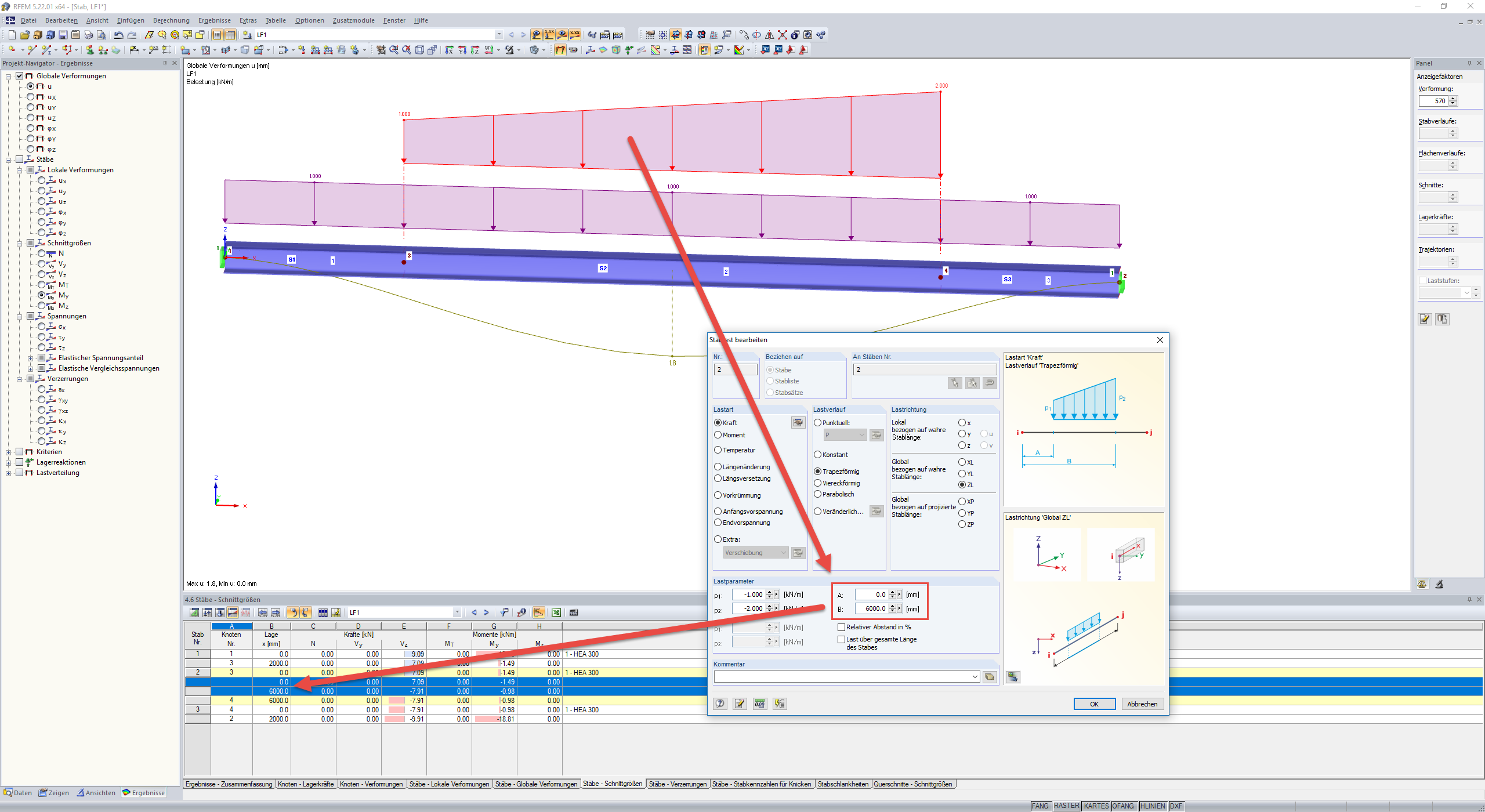Open the LF1 load case dropdown in the main toolbar
The image size is (1485, 812).
tap(498, 35)
